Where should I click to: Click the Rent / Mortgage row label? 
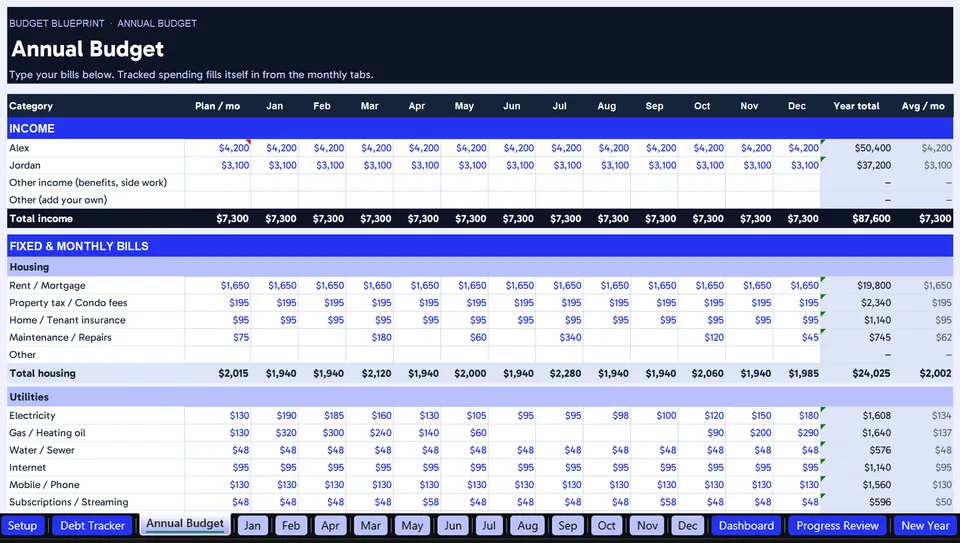(x=47, y=286)
